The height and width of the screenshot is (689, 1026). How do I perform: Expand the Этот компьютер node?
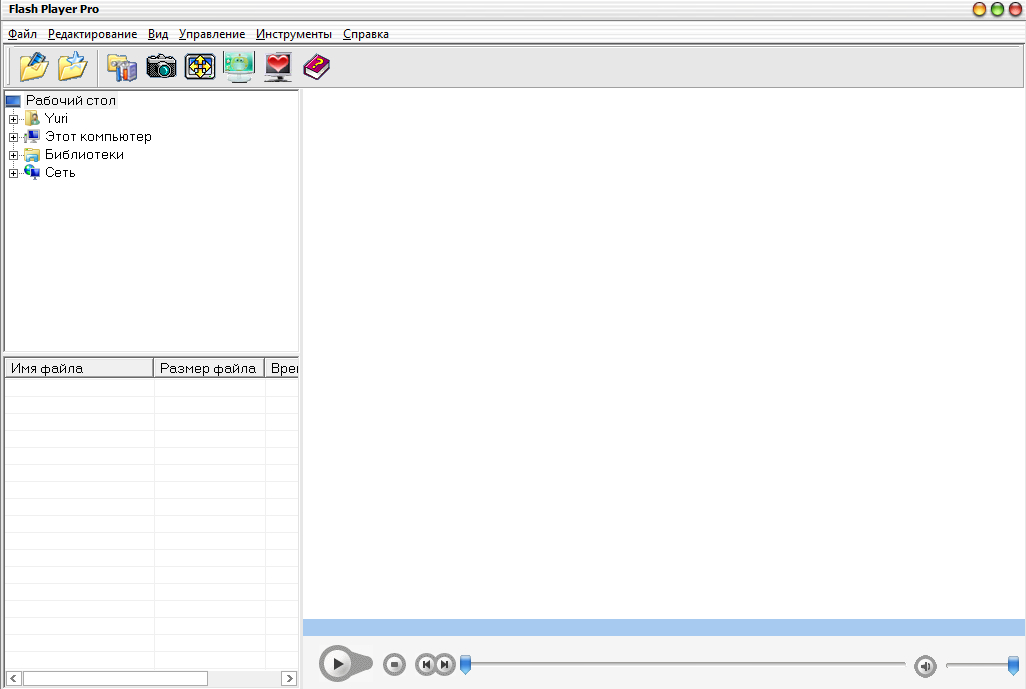click(x=13, y=137)
